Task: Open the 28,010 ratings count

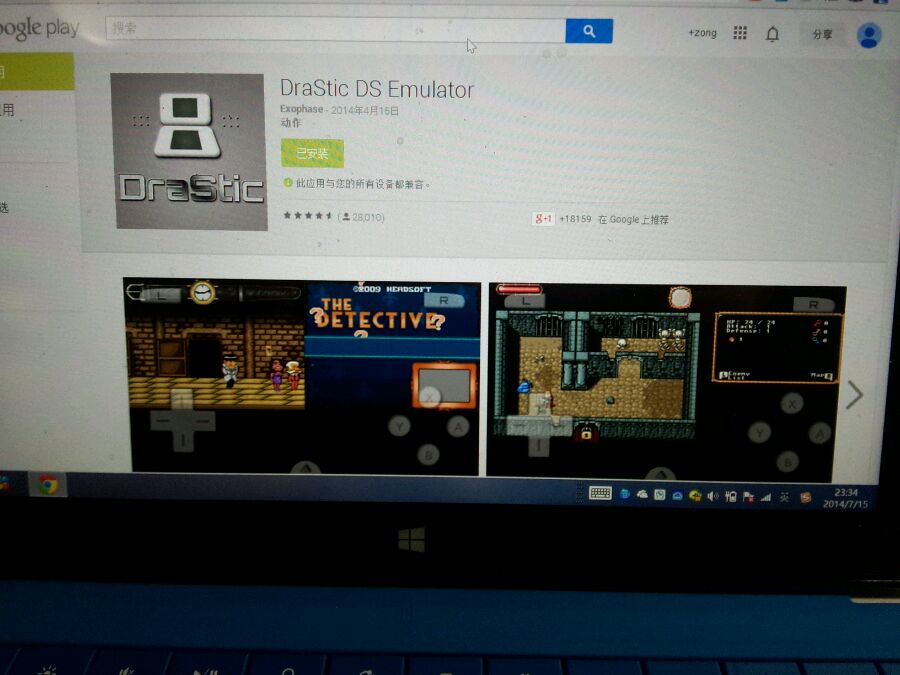Action: pos(363,217)
